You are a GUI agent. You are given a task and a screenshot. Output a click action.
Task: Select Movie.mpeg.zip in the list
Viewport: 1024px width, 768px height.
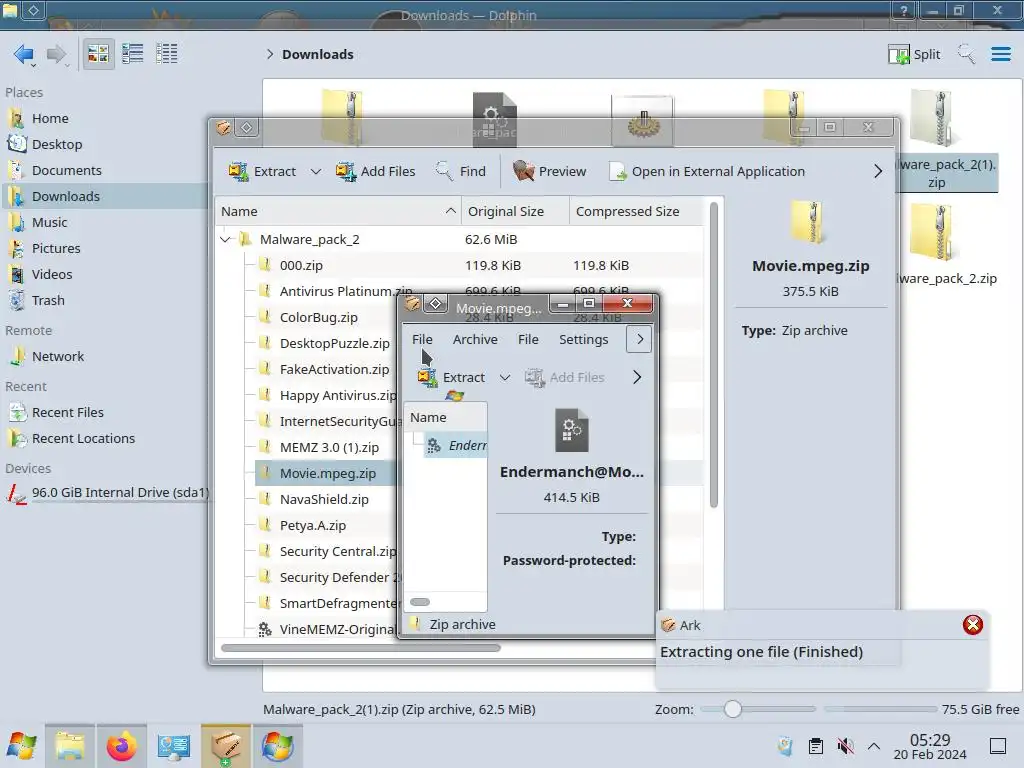(x=327, y=473)
